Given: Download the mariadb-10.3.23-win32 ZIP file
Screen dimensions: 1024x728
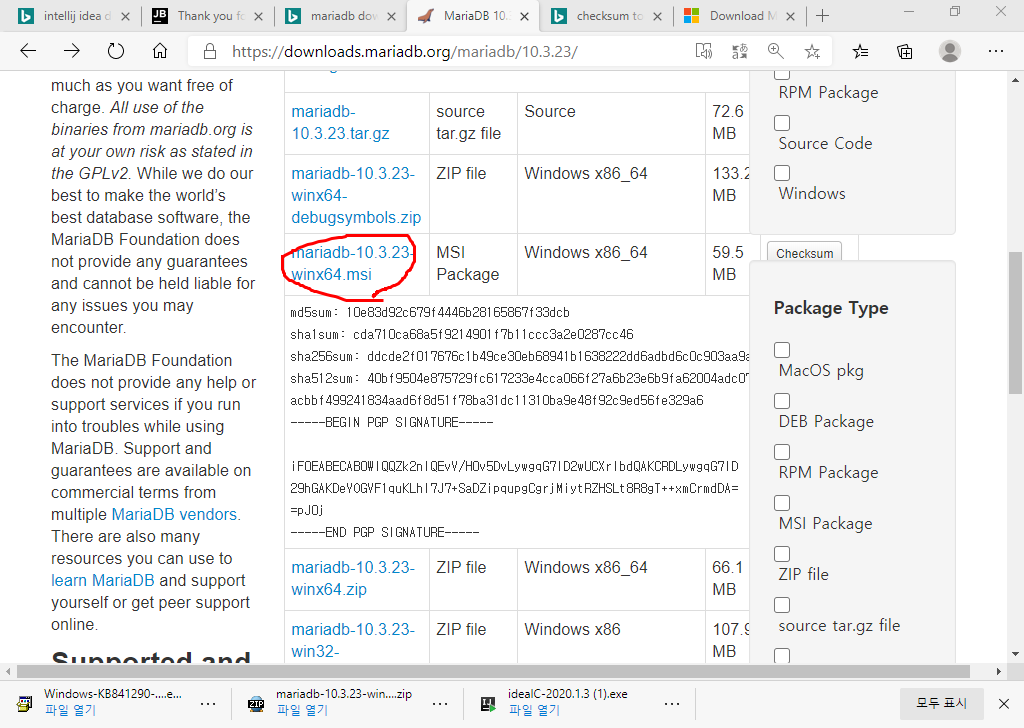Looking at the screenshot, I should click(x=353, y=641).
